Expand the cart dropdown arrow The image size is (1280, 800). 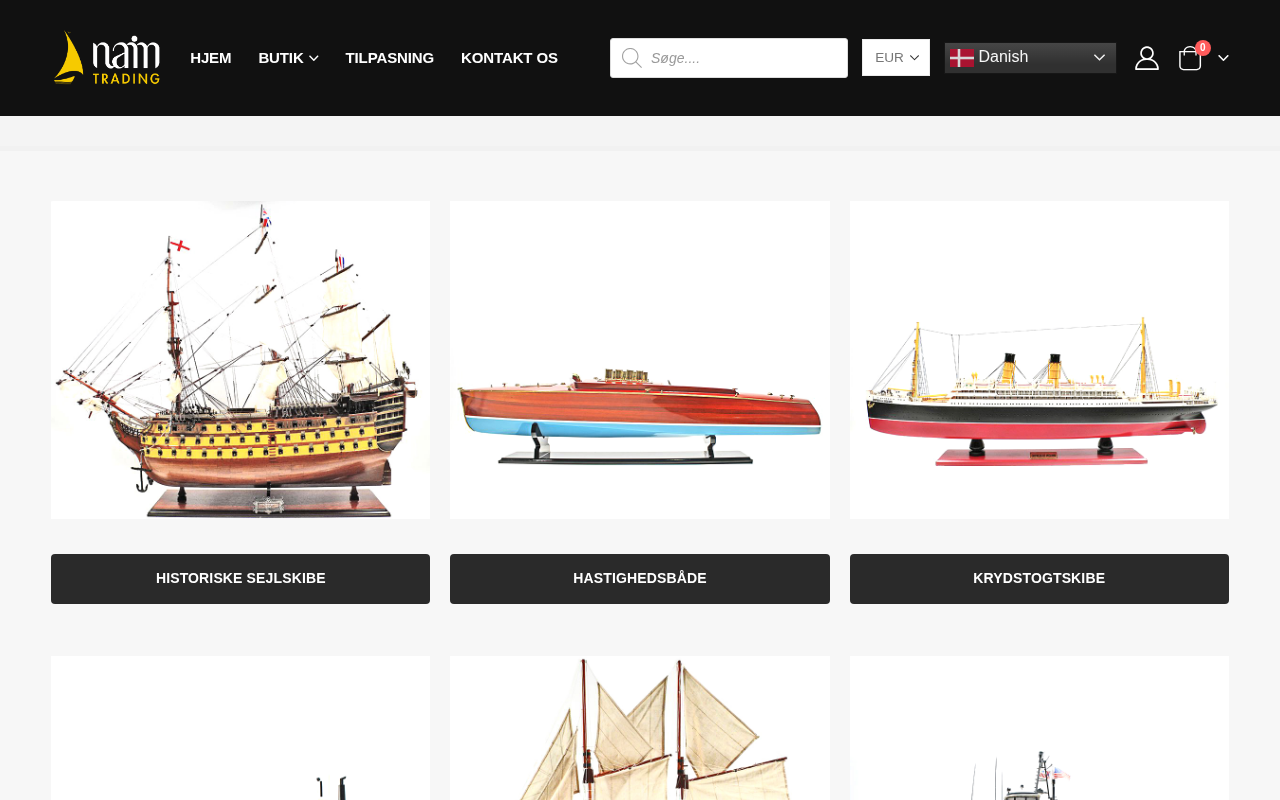1223,58
